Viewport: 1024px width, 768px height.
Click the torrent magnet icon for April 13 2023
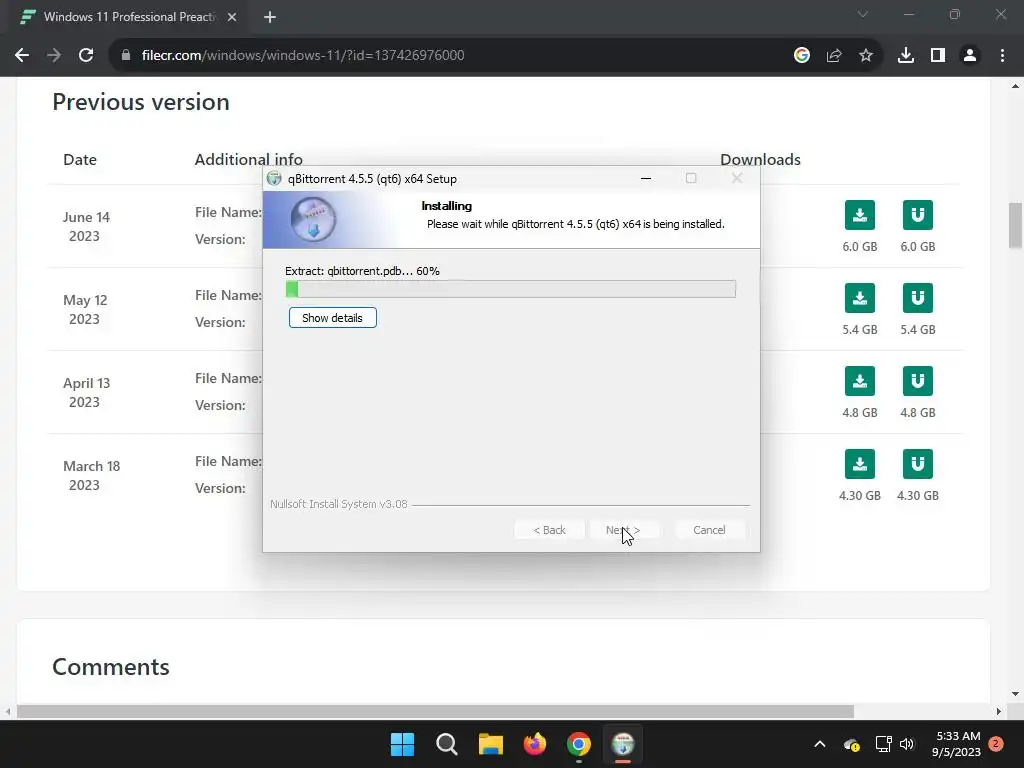tap(918, 381)
